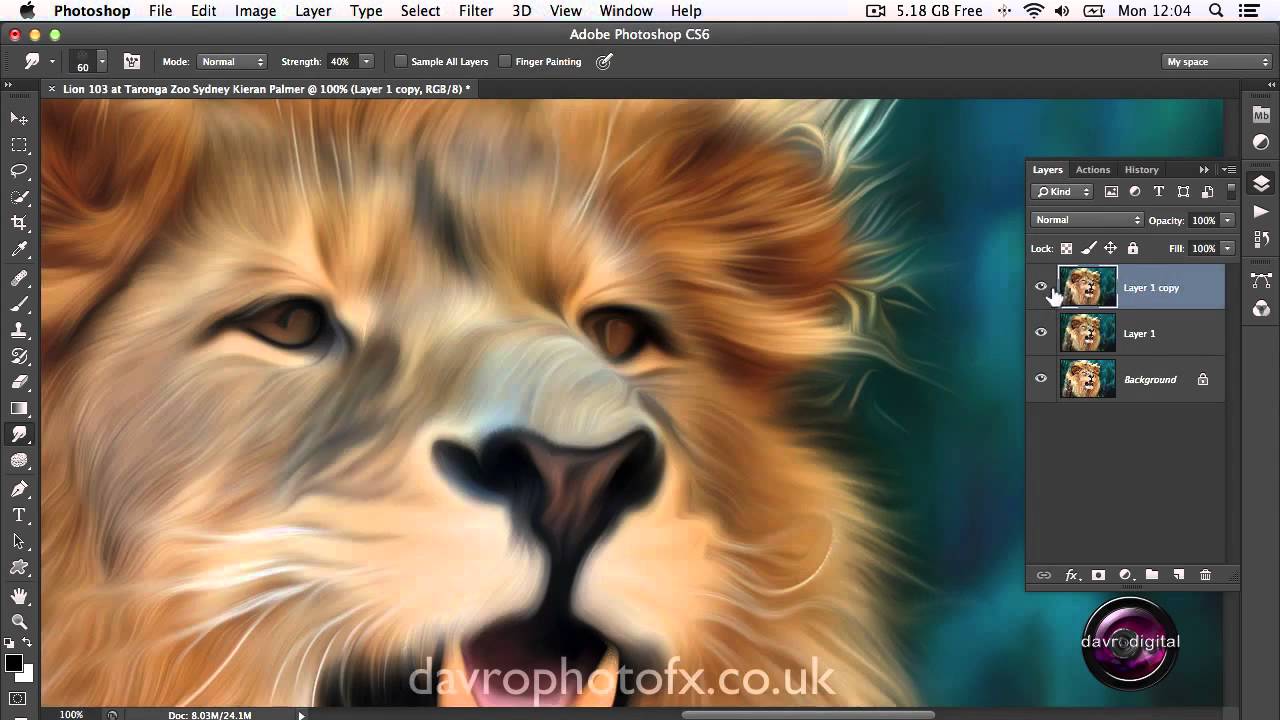
Task: Select the Rectangular Marquee tool
Action: [x=19, y=145]
